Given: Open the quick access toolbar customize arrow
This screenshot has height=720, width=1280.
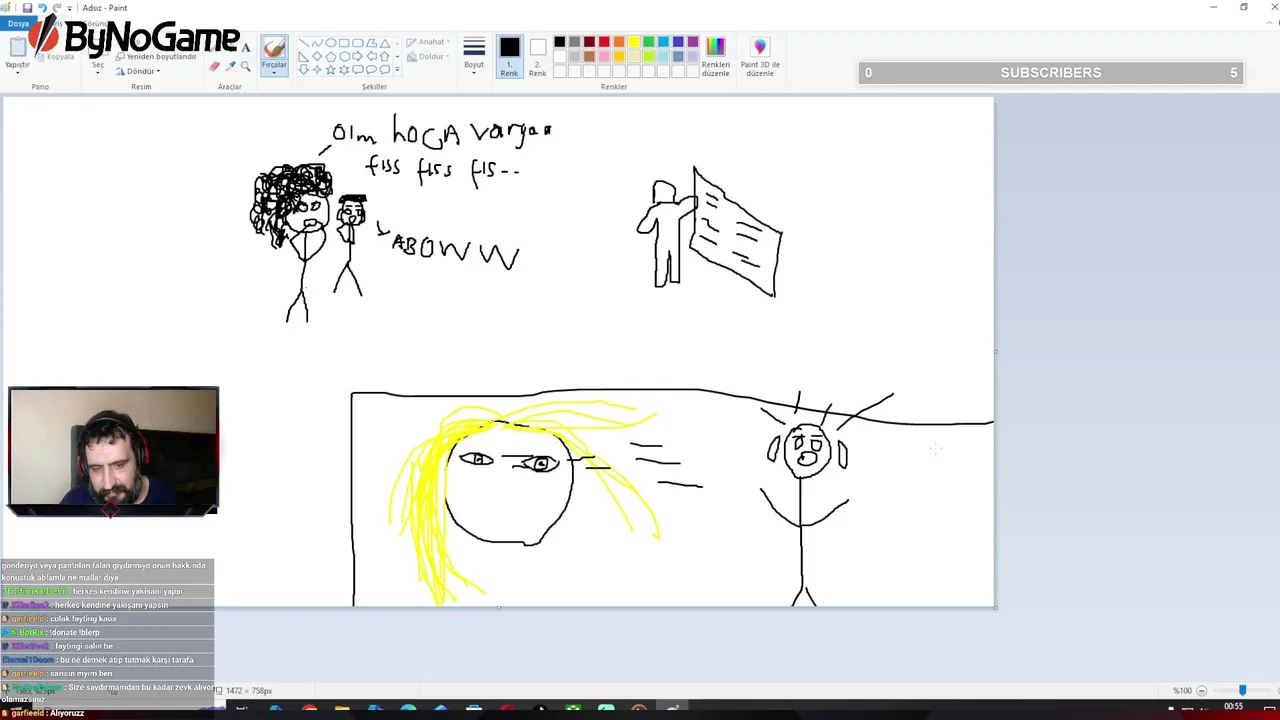Looking at the screenshot, I should tap(69, 8).
